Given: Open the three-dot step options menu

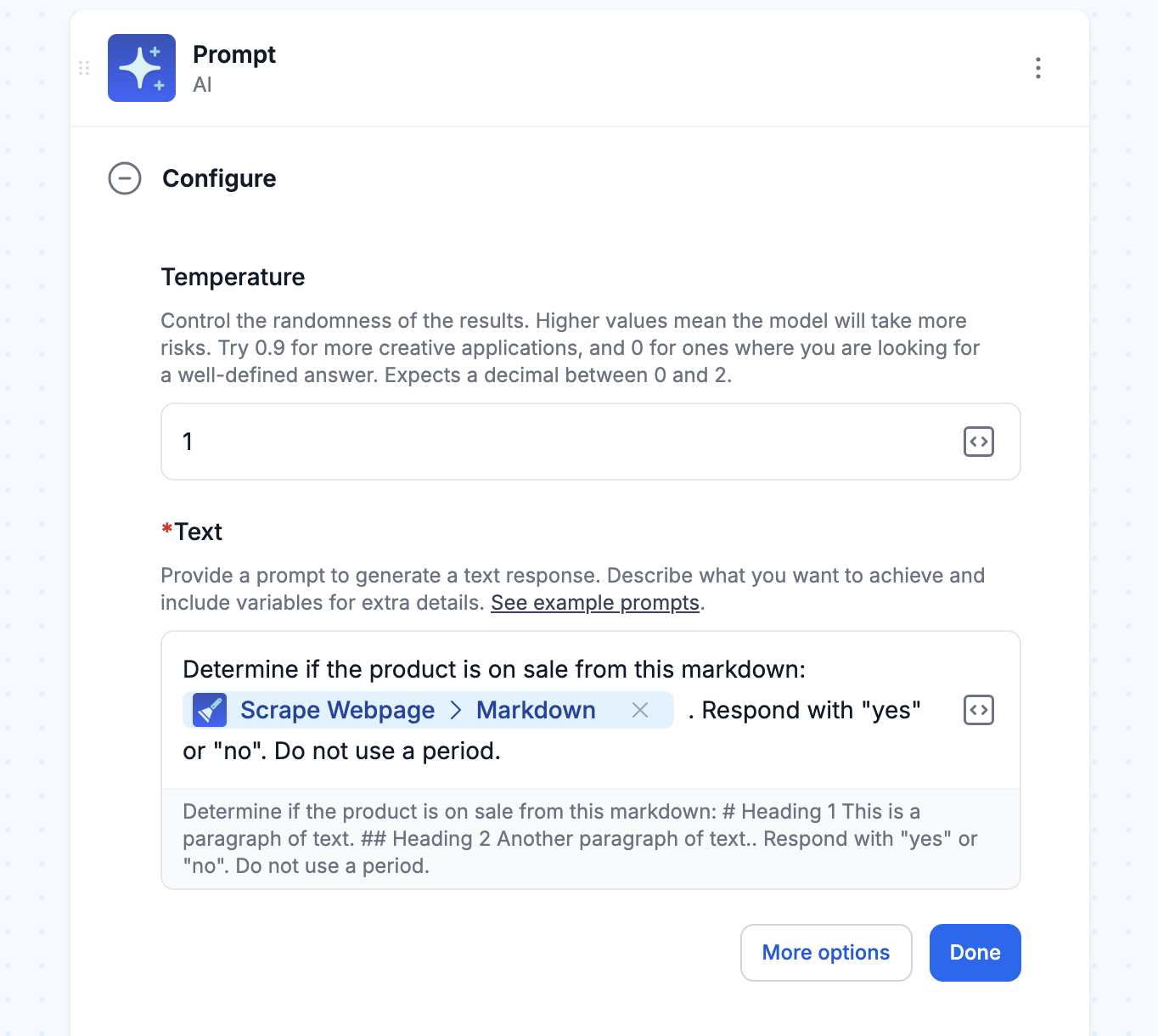Looking at the screenshot, I should pyautogui.click(x=1037, y=68).
